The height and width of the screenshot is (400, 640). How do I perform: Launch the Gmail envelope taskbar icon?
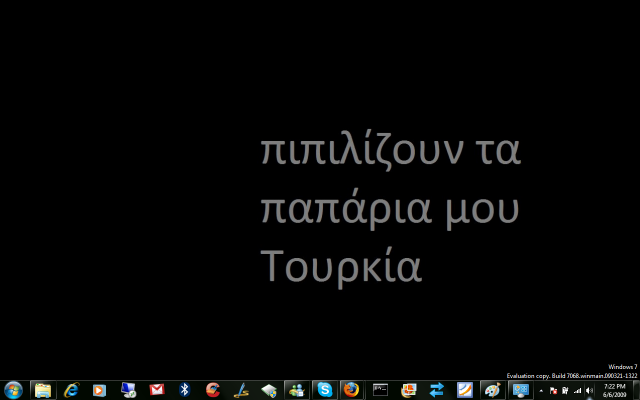pos(156,390)
